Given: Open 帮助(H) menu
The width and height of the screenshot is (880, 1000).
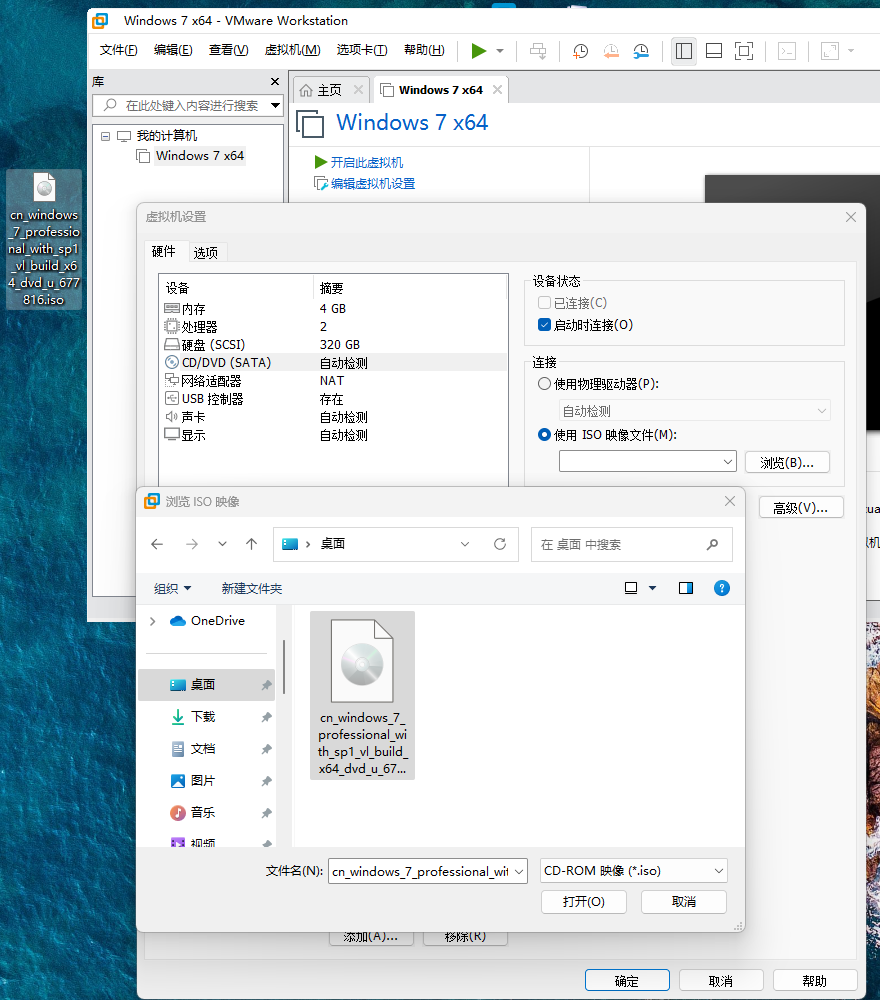Looking at the screenshot, I should (424, 50).
